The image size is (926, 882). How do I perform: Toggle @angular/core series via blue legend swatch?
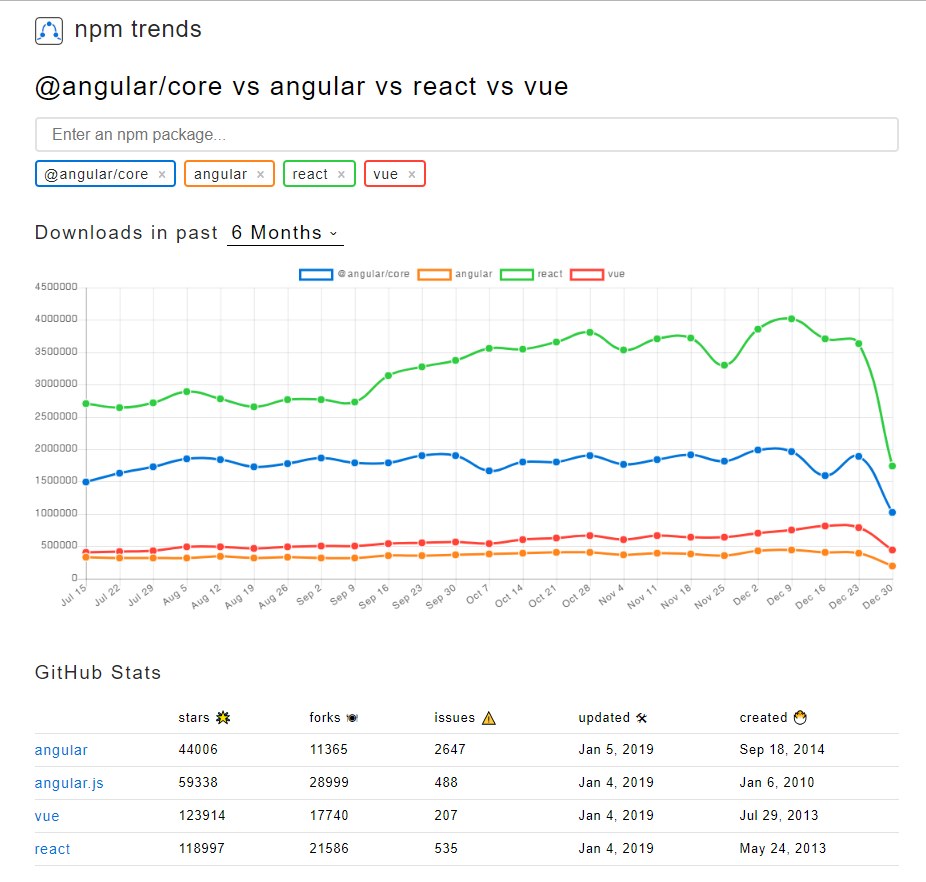316,274
